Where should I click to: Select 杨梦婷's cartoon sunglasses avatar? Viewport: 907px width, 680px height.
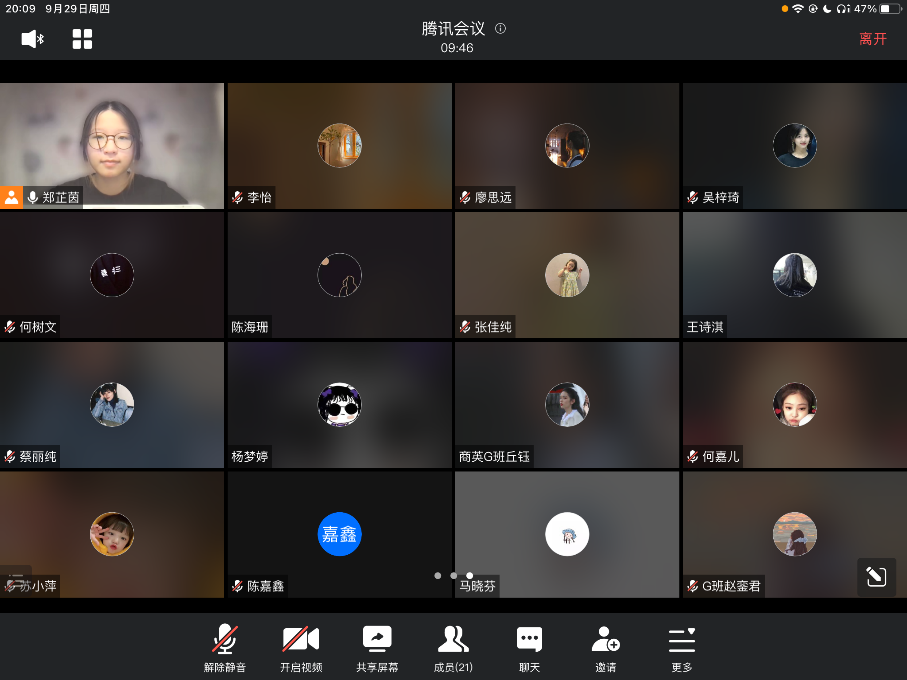tap(339, 404)
